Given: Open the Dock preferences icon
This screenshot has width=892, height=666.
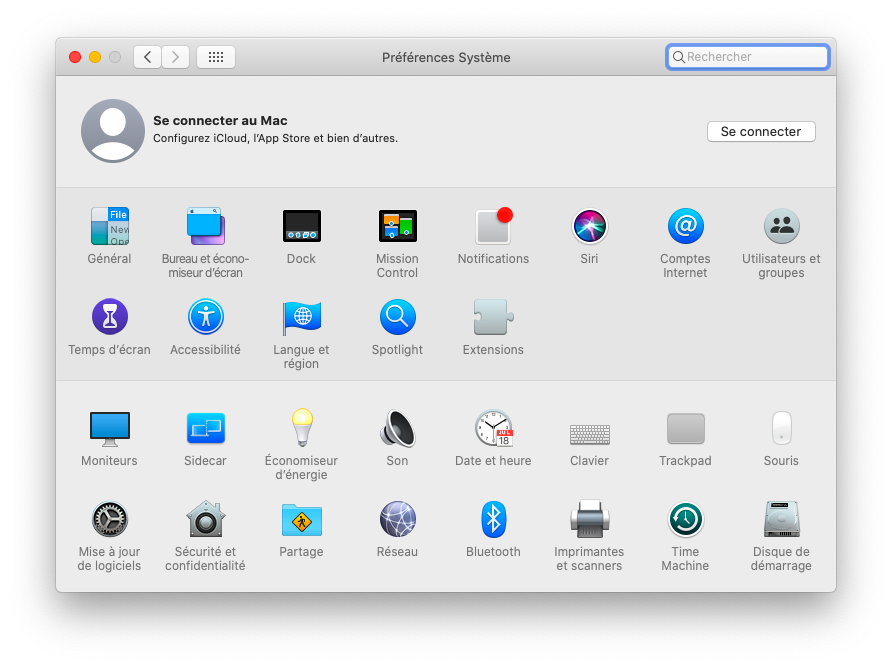Looking at the screenshot, I should (x=302, y=226).
